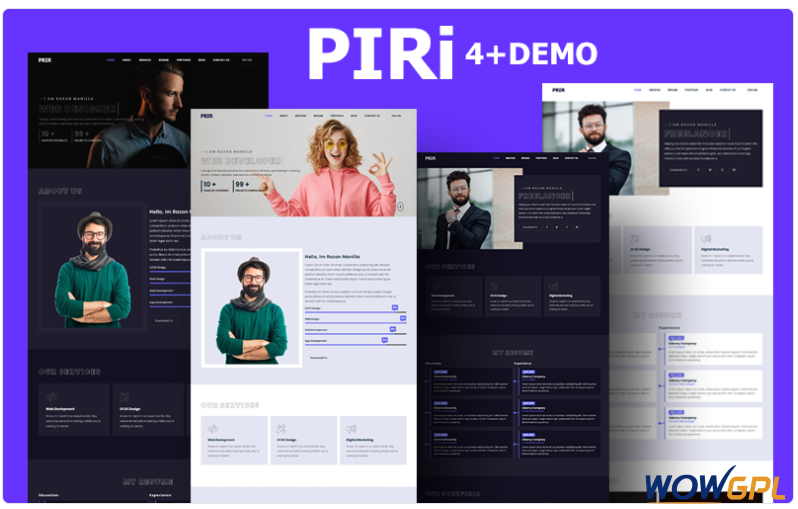Image resolution: width=798 pixels, height=509 pixels.
Task: Select the Home nav item in the dark Freelancer demo
Action: (x=496, y=158)
